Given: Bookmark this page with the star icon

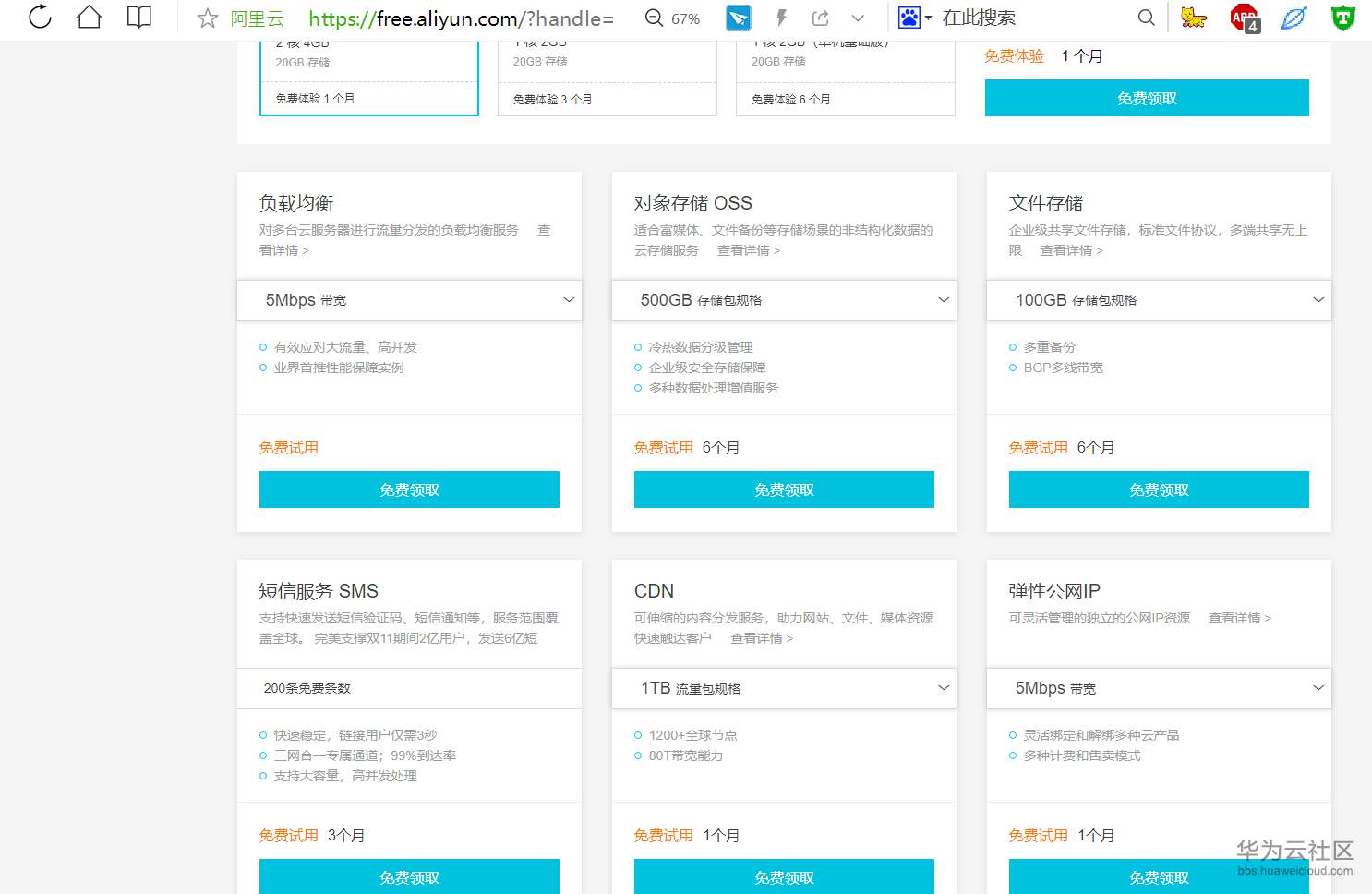Looking at the screenshot, I should pyautogui.click(x=208, y=18).
